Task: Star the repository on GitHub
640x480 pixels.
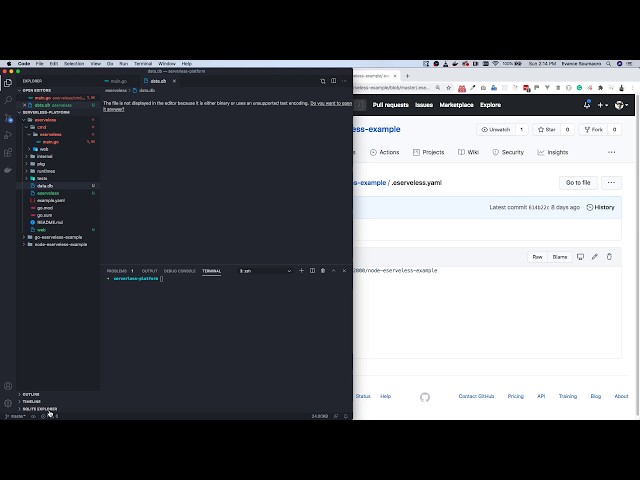Action: point(547,129)
